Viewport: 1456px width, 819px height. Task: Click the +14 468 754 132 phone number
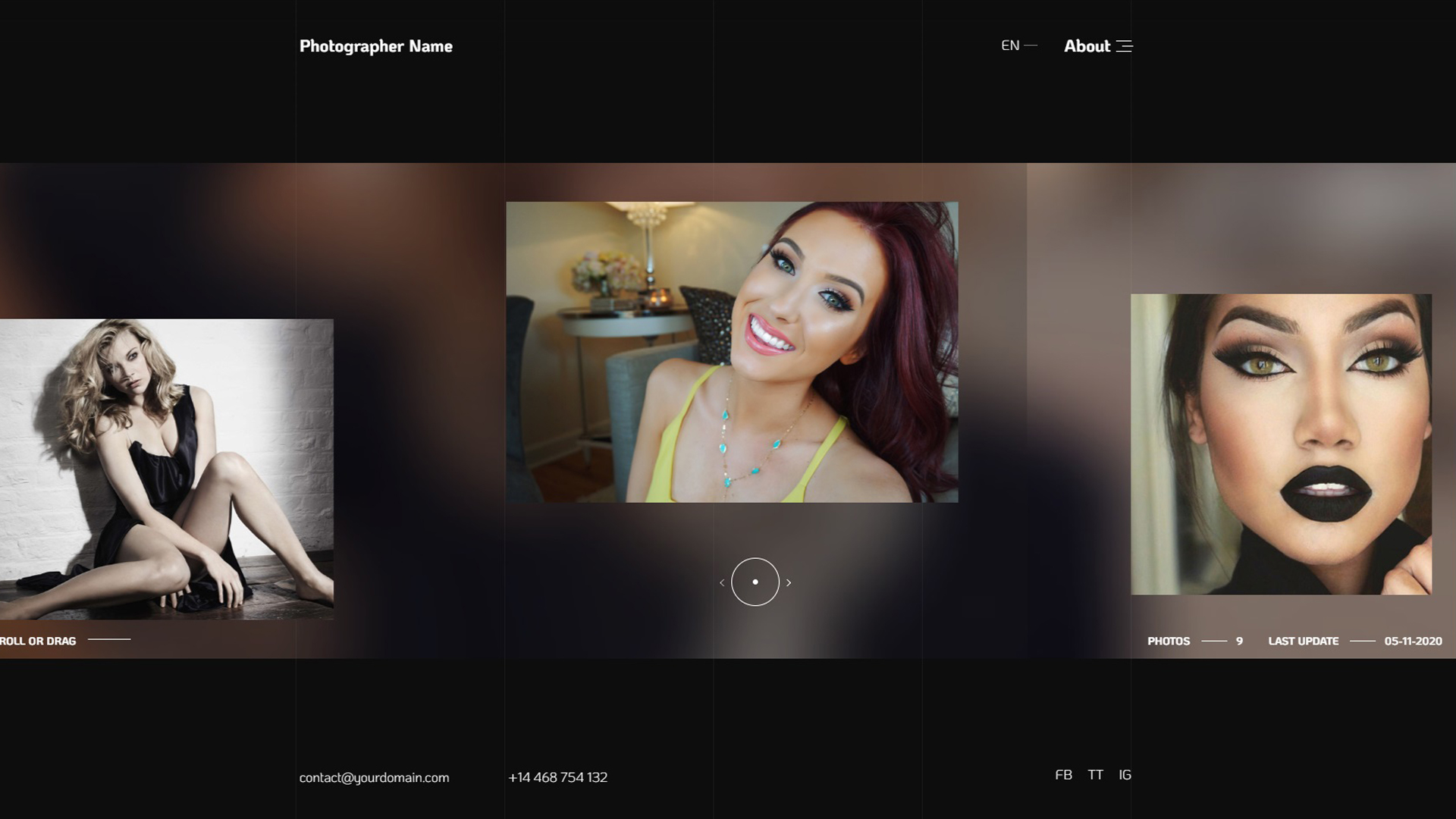pos(557,777)
